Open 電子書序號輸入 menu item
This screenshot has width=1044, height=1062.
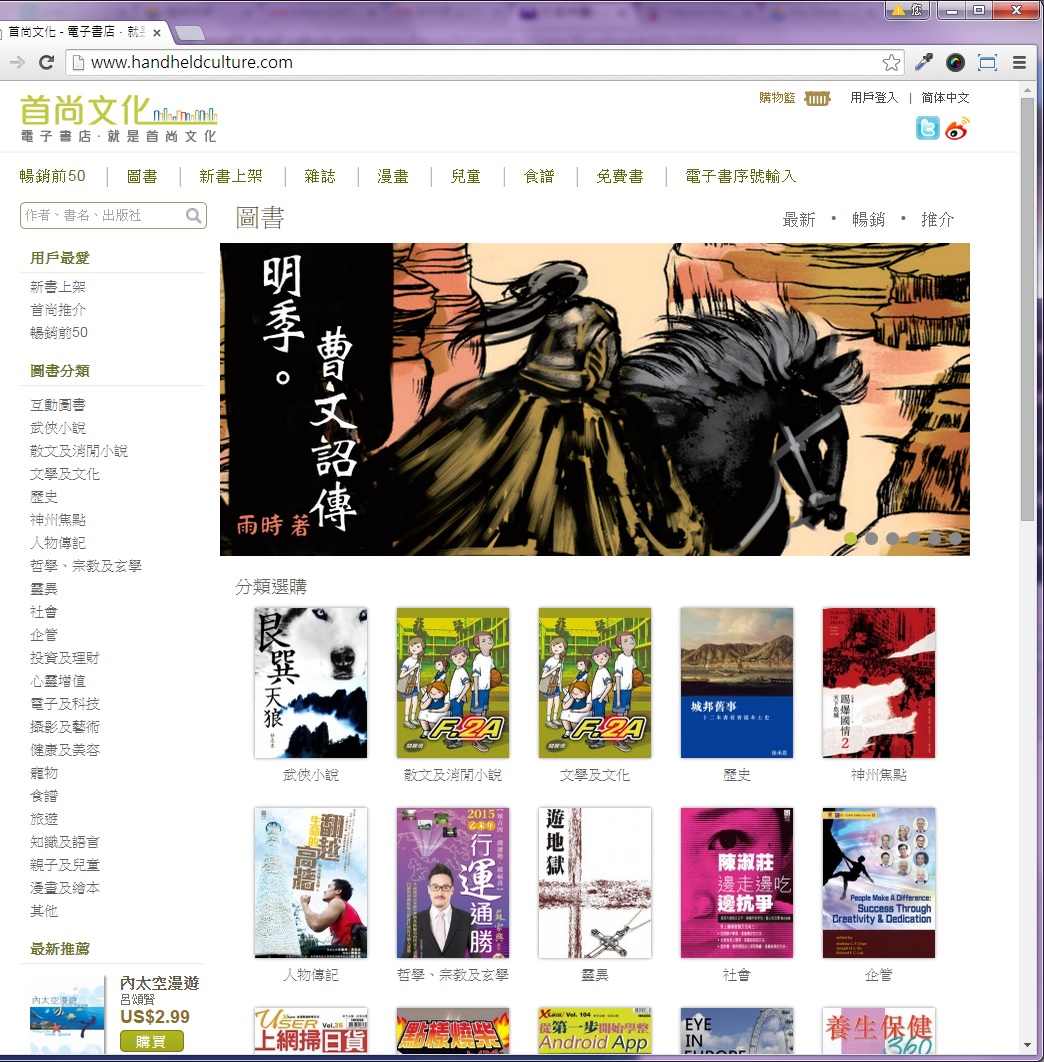tap(740, 177)
